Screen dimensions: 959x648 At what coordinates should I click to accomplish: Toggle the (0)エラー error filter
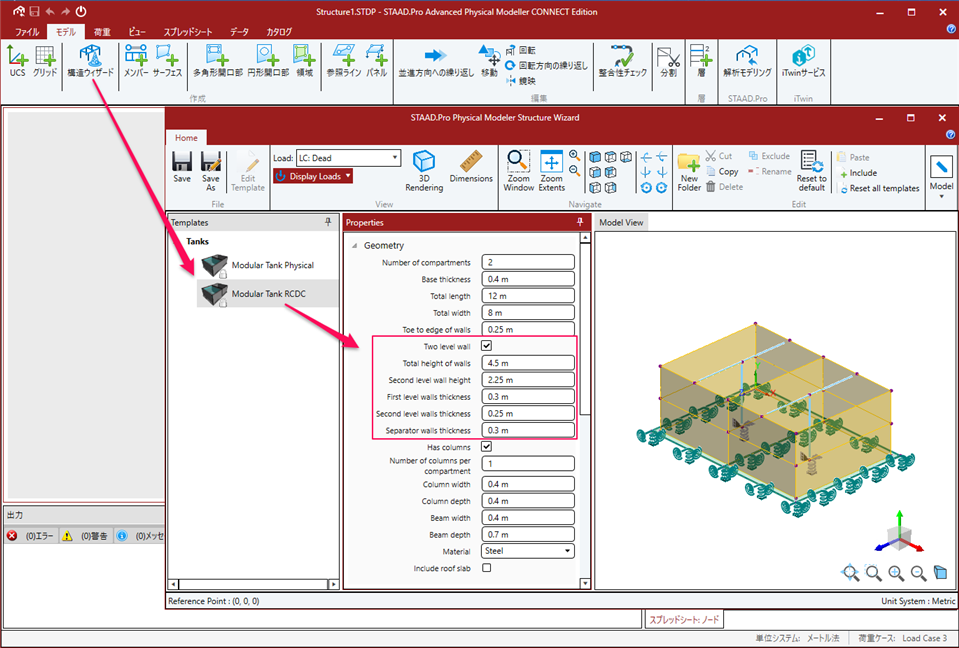[31, 536]
